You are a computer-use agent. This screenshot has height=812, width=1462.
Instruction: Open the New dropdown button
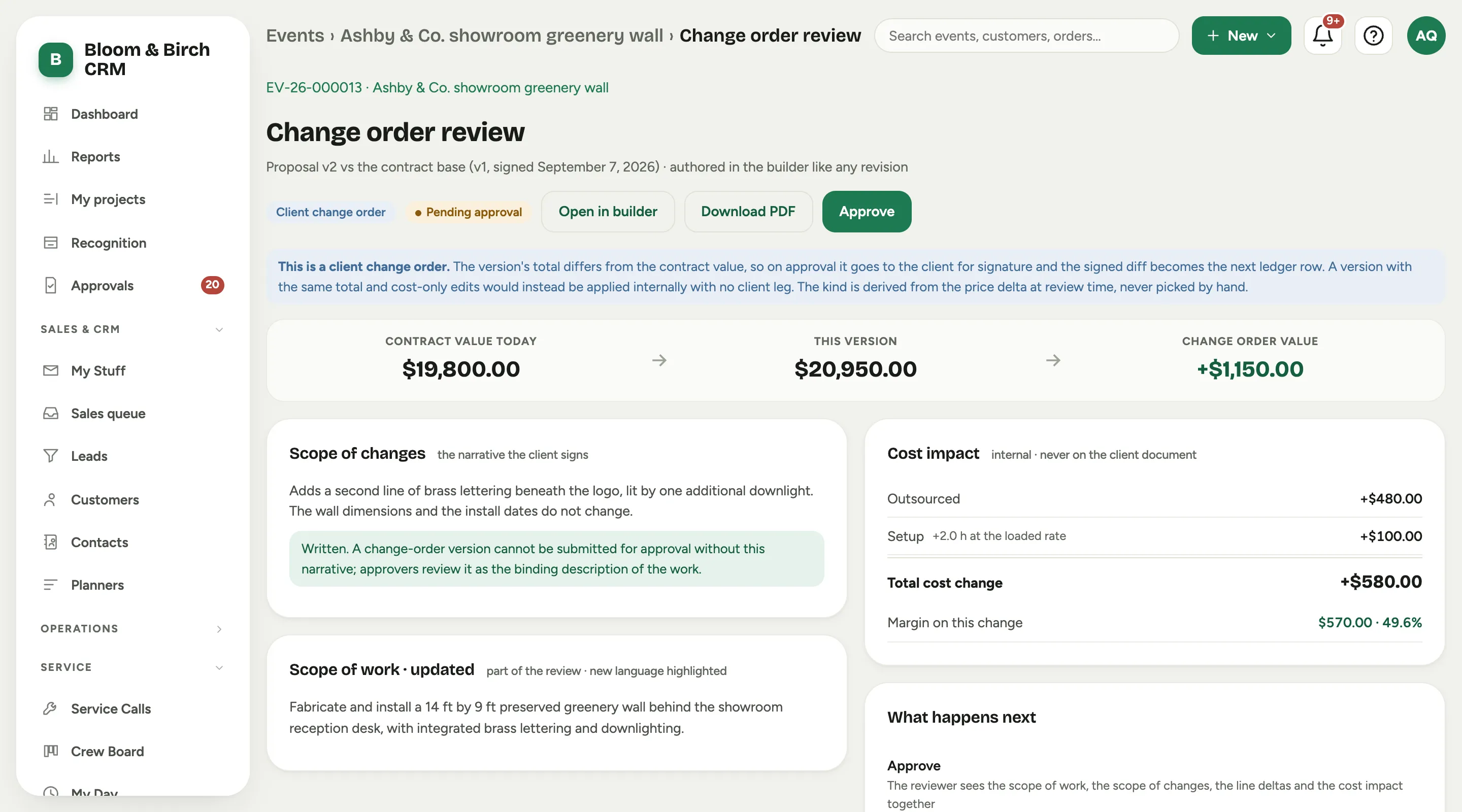coord(1241,36)
